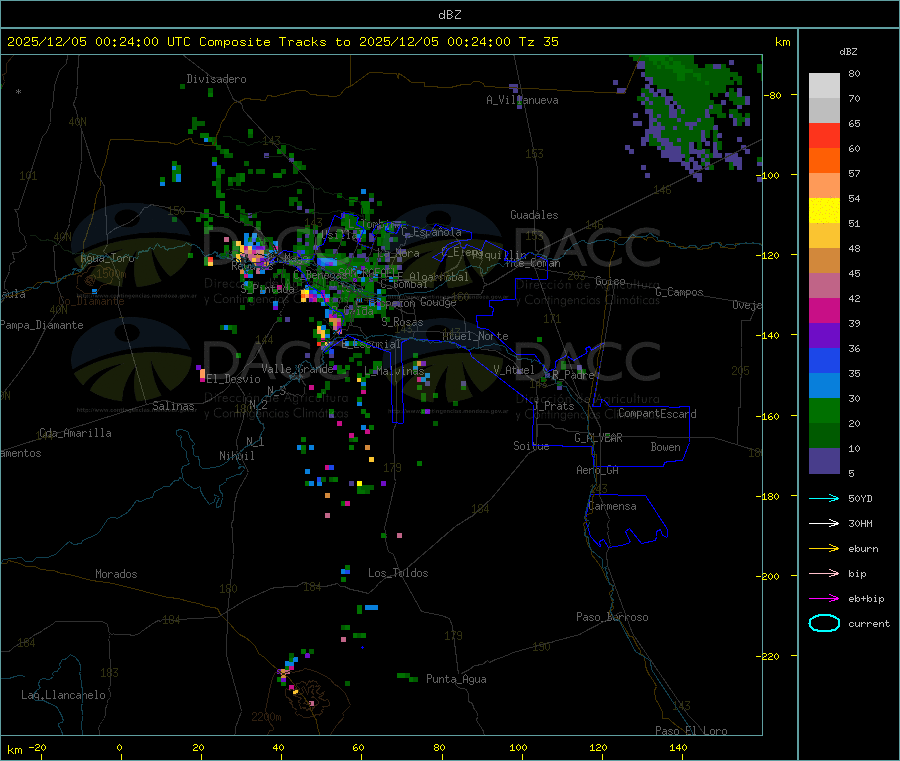Click the '-20' km tick on bottom axis

[x=37, y=747]
